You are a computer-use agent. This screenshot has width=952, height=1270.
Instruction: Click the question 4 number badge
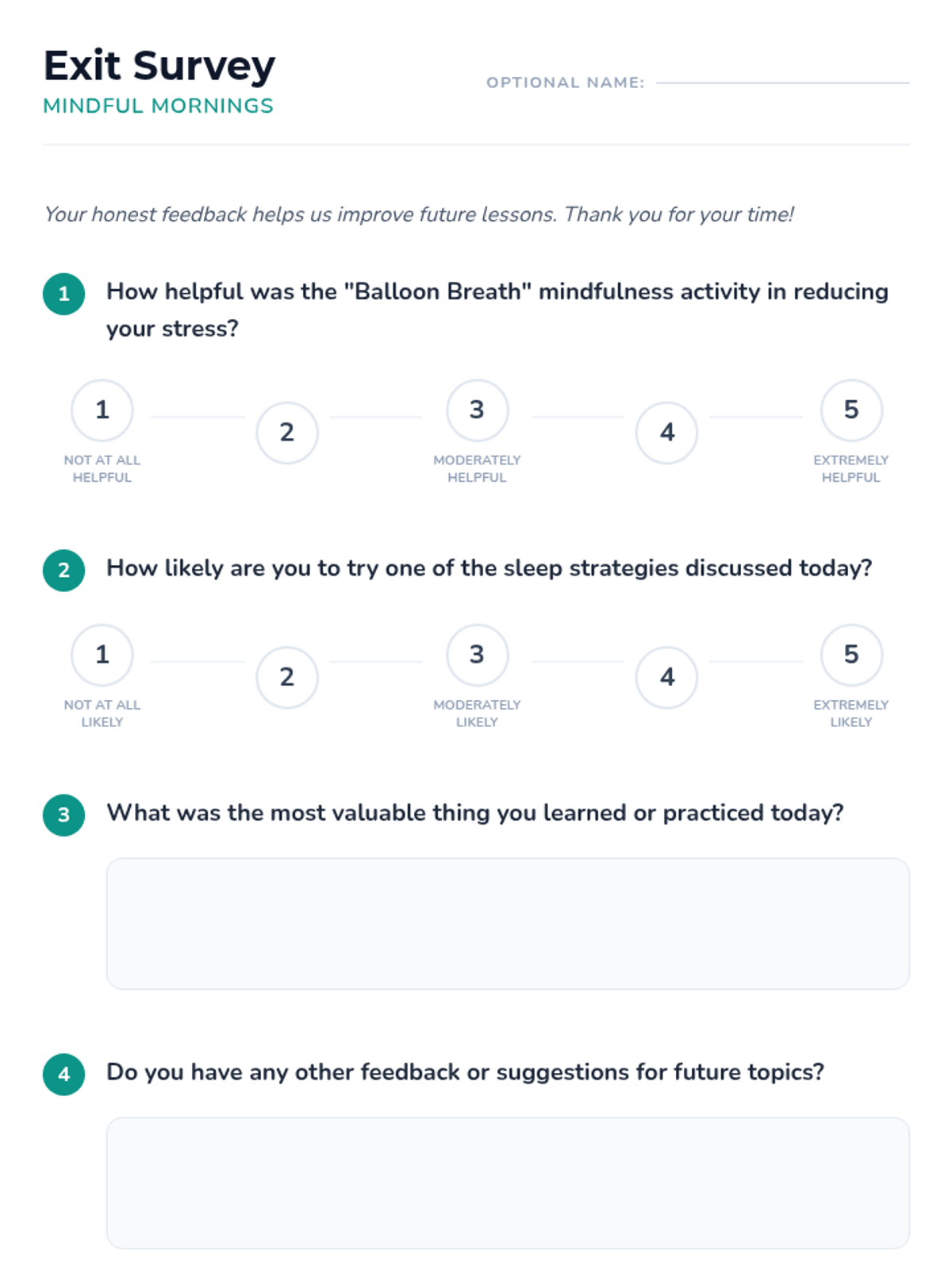(64, 1074)
